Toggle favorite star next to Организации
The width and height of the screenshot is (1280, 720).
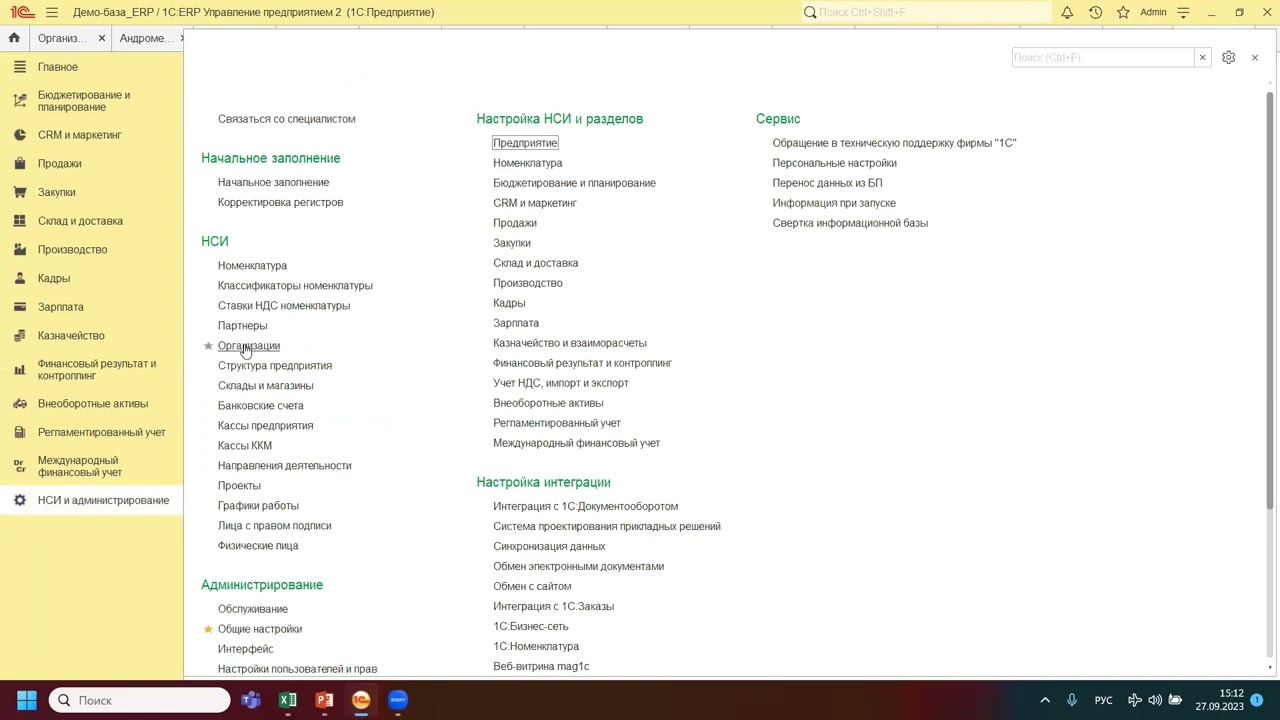point(208,346)
